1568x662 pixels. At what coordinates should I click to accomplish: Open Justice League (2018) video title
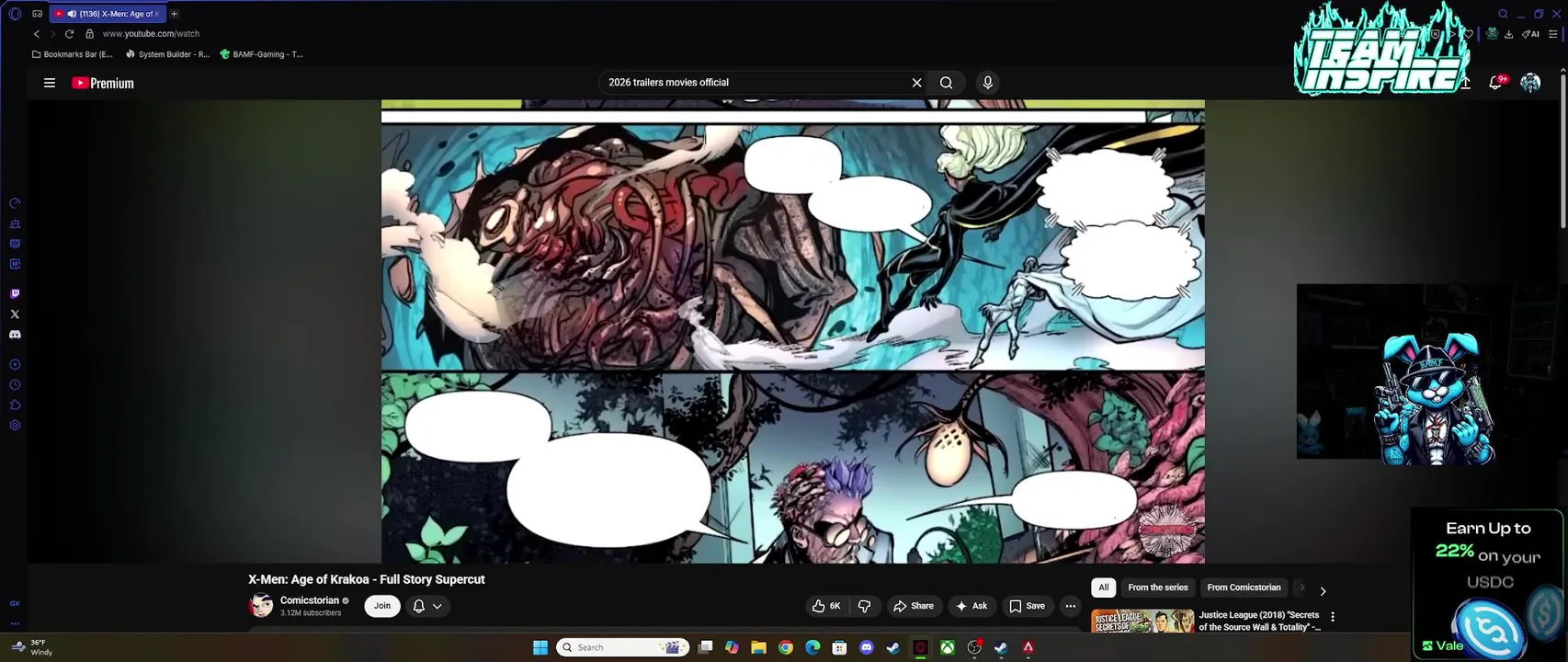point(1260,621)
